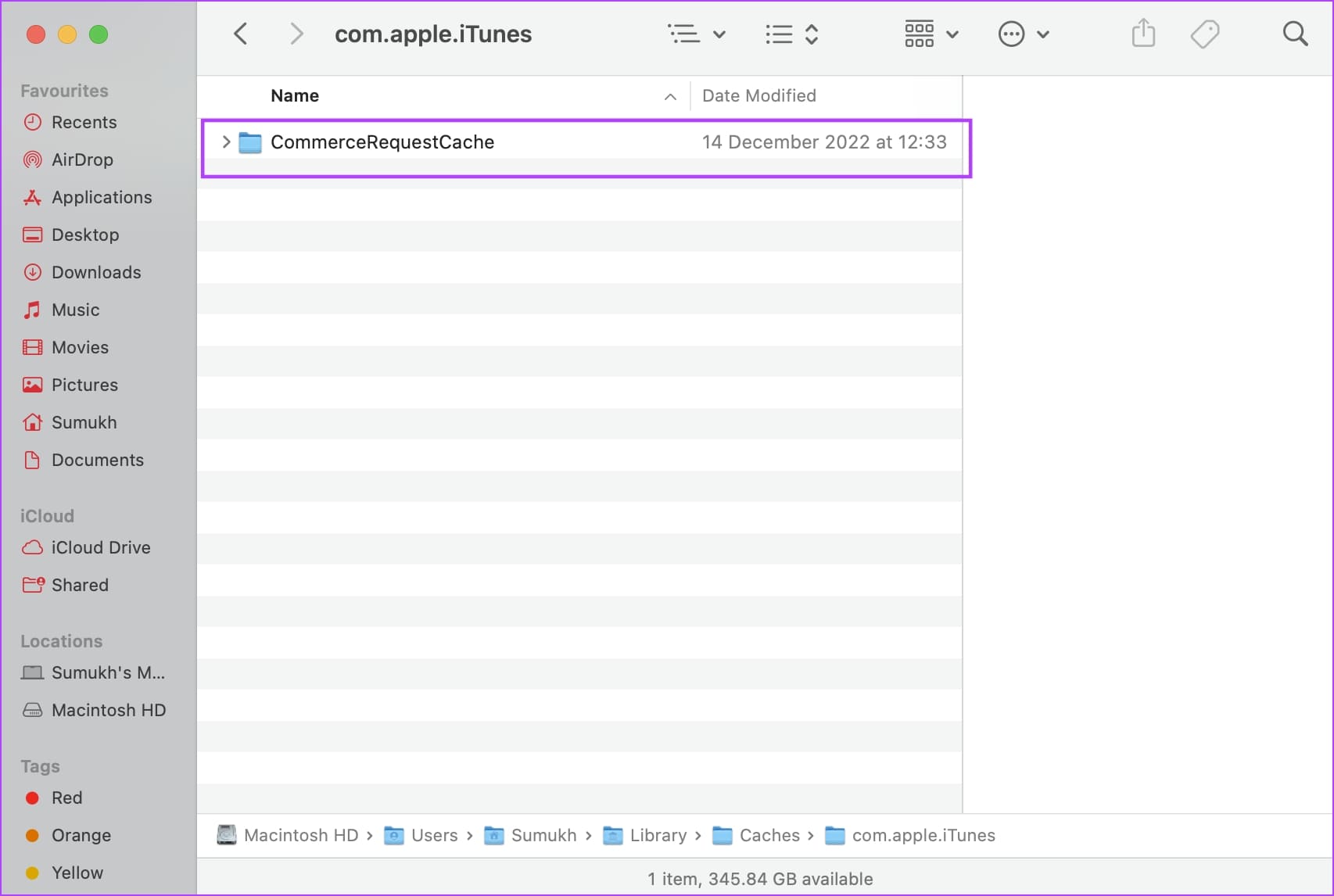Filter by the Yellow tag
The height and width of the screenshot is (896, 1334).
(77, 873)
